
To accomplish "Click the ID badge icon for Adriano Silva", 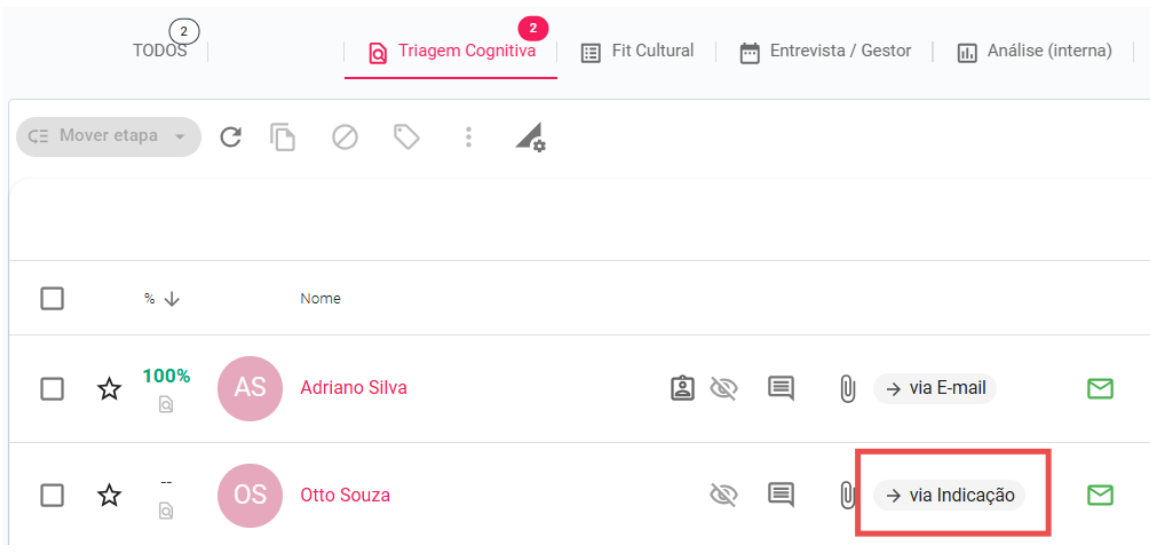I will [x=682, y=388].
